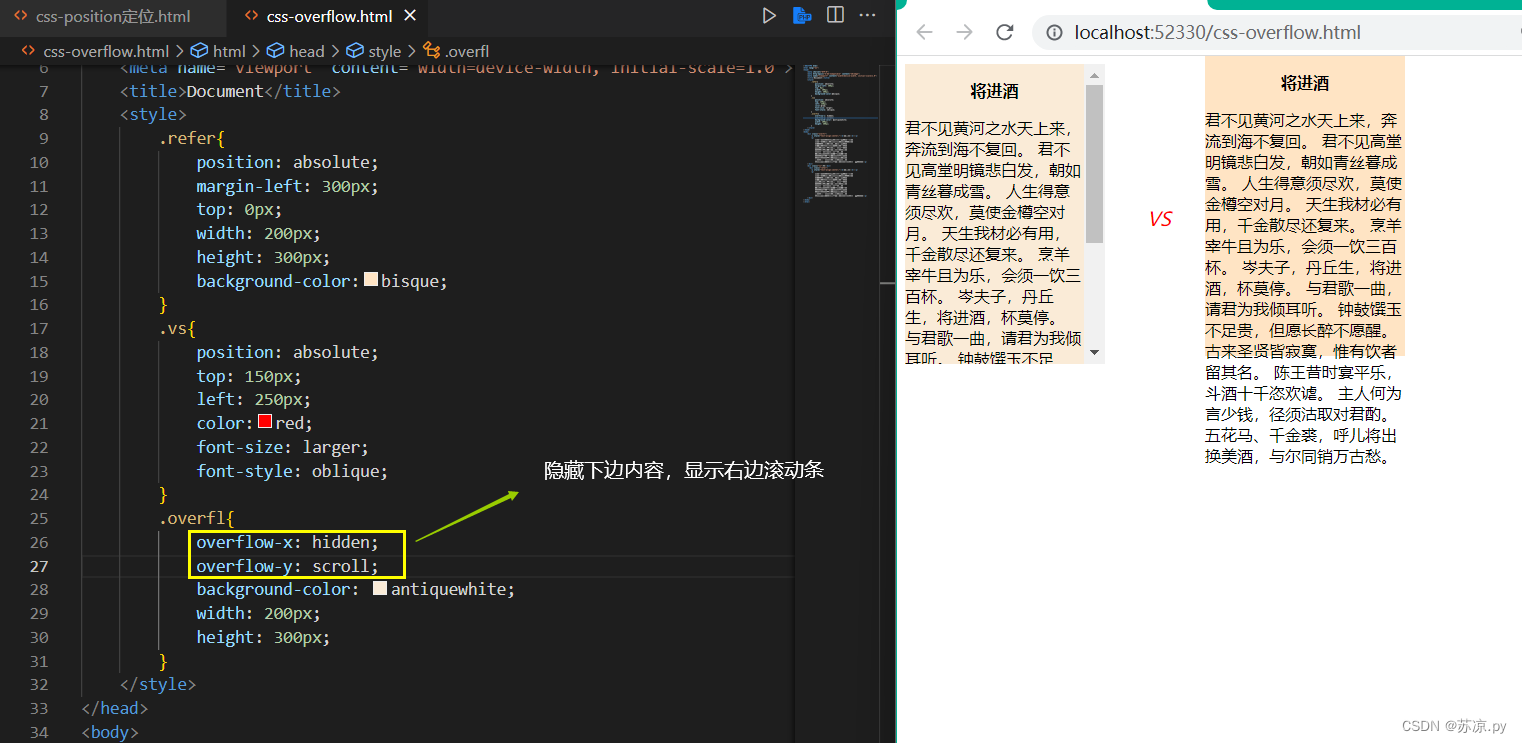Go forward in the browser
1522x743 pixels.
pos(964,32)
